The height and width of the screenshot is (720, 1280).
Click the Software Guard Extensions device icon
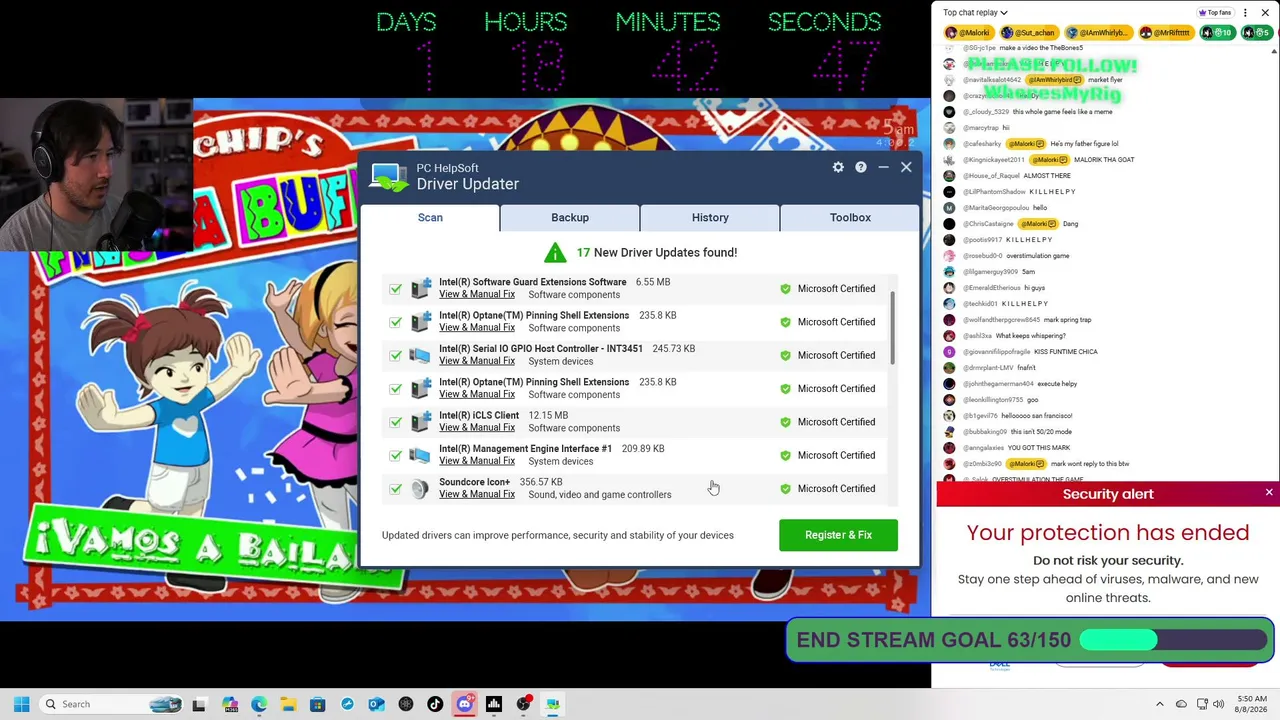click(x=420, y=289)
